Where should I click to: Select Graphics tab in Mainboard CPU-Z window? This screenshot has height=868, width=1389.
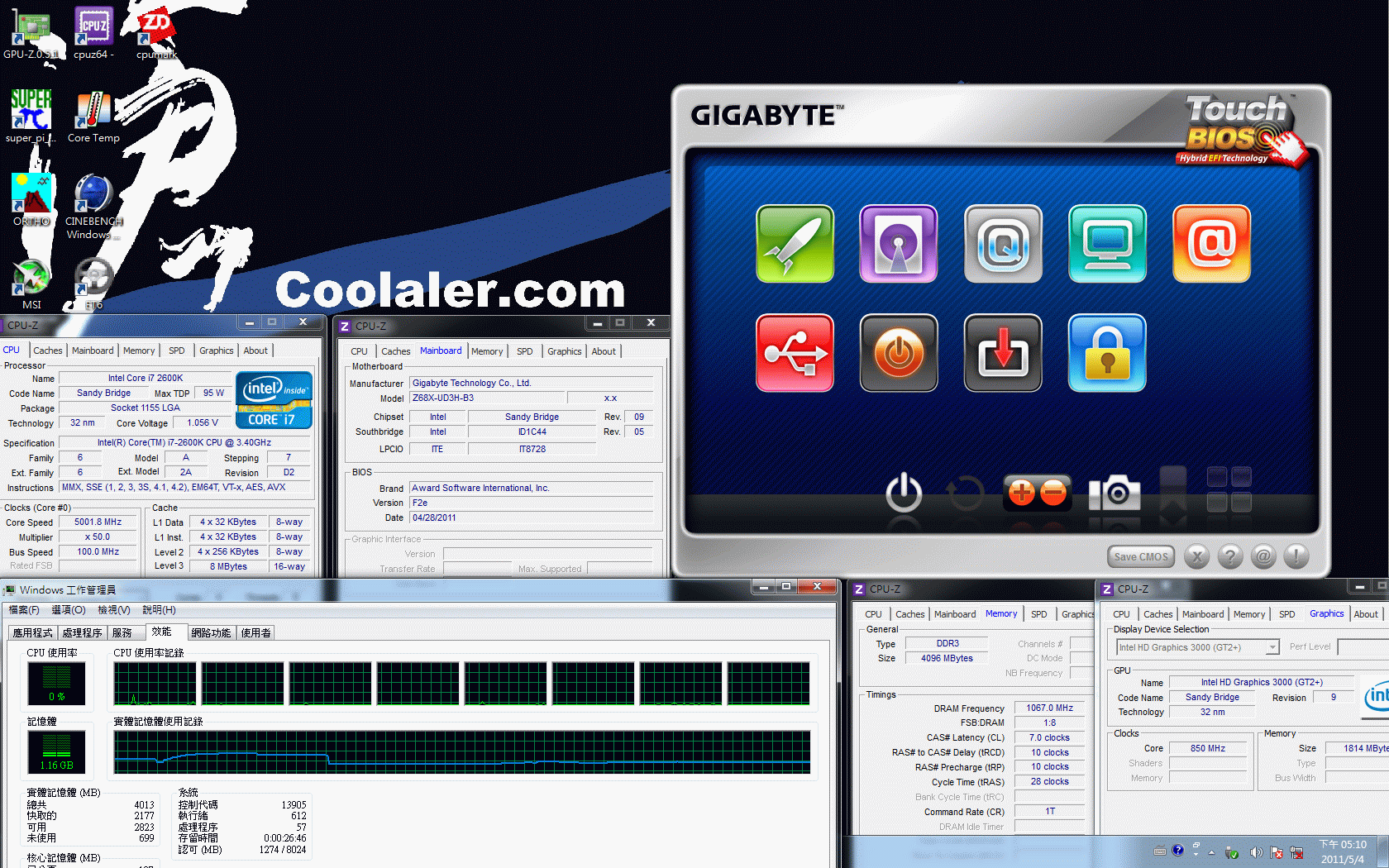click(x=565, y=351)
